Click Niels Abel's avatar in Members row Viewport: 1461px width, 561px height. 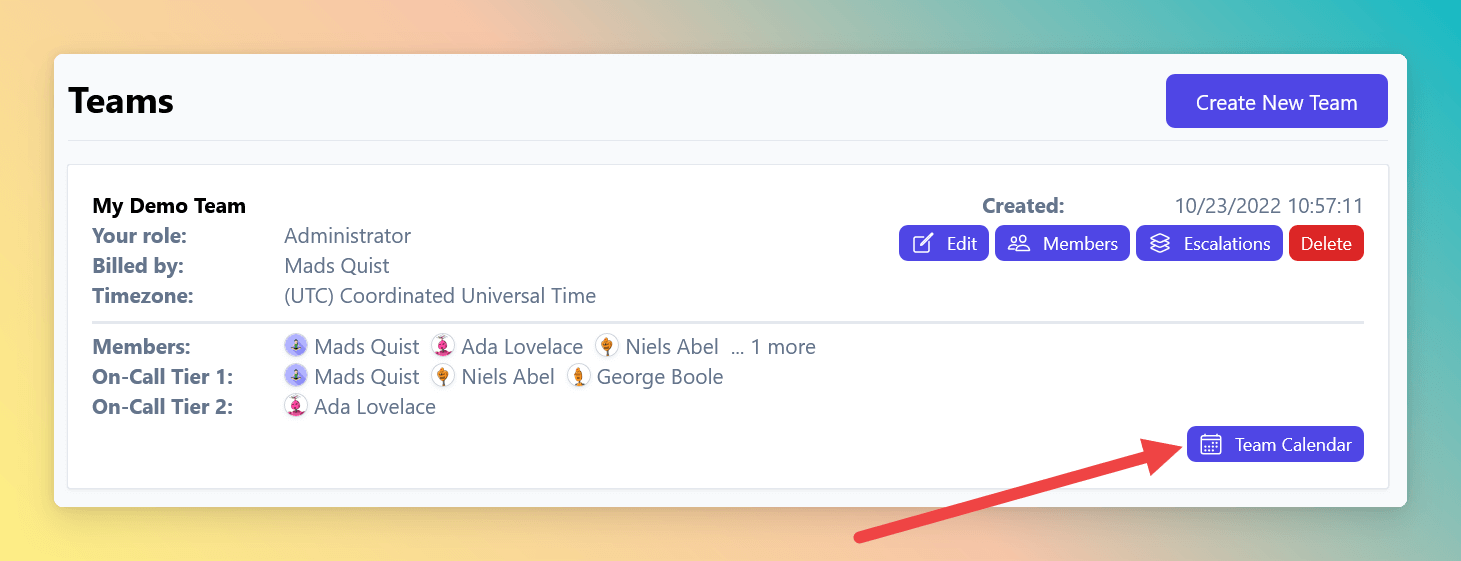click(607, 346)
